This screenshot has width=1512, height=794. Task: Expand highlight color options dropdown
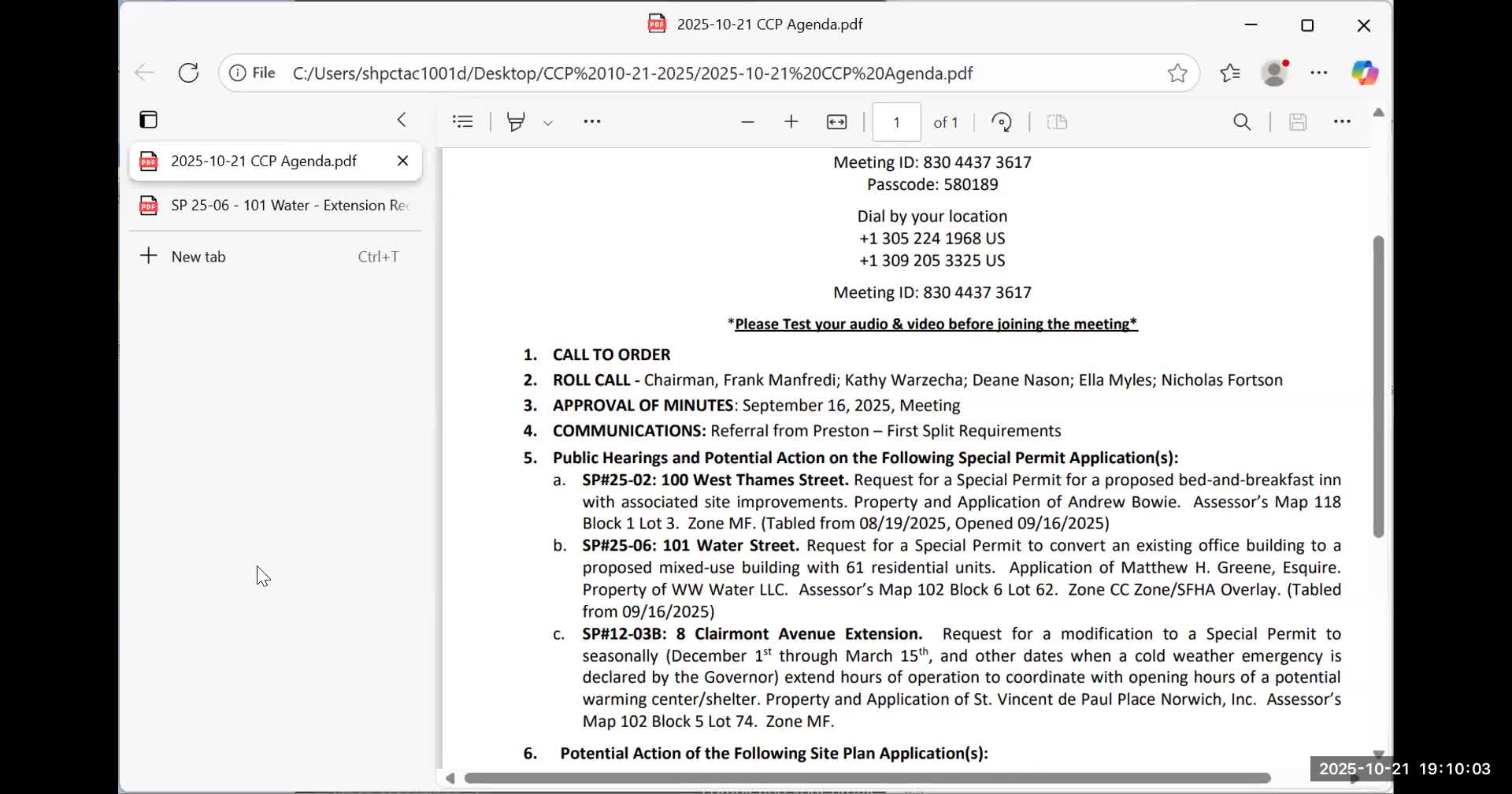click(548, 123)
